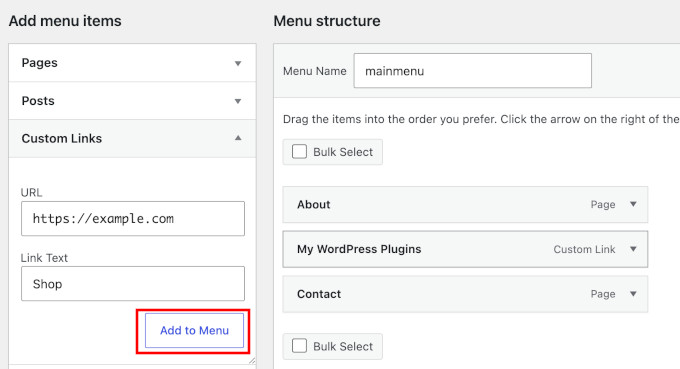Open the About item options arrow
Image resolution: width=680 pixels, height=369 pixels.
tap(633, 204)
